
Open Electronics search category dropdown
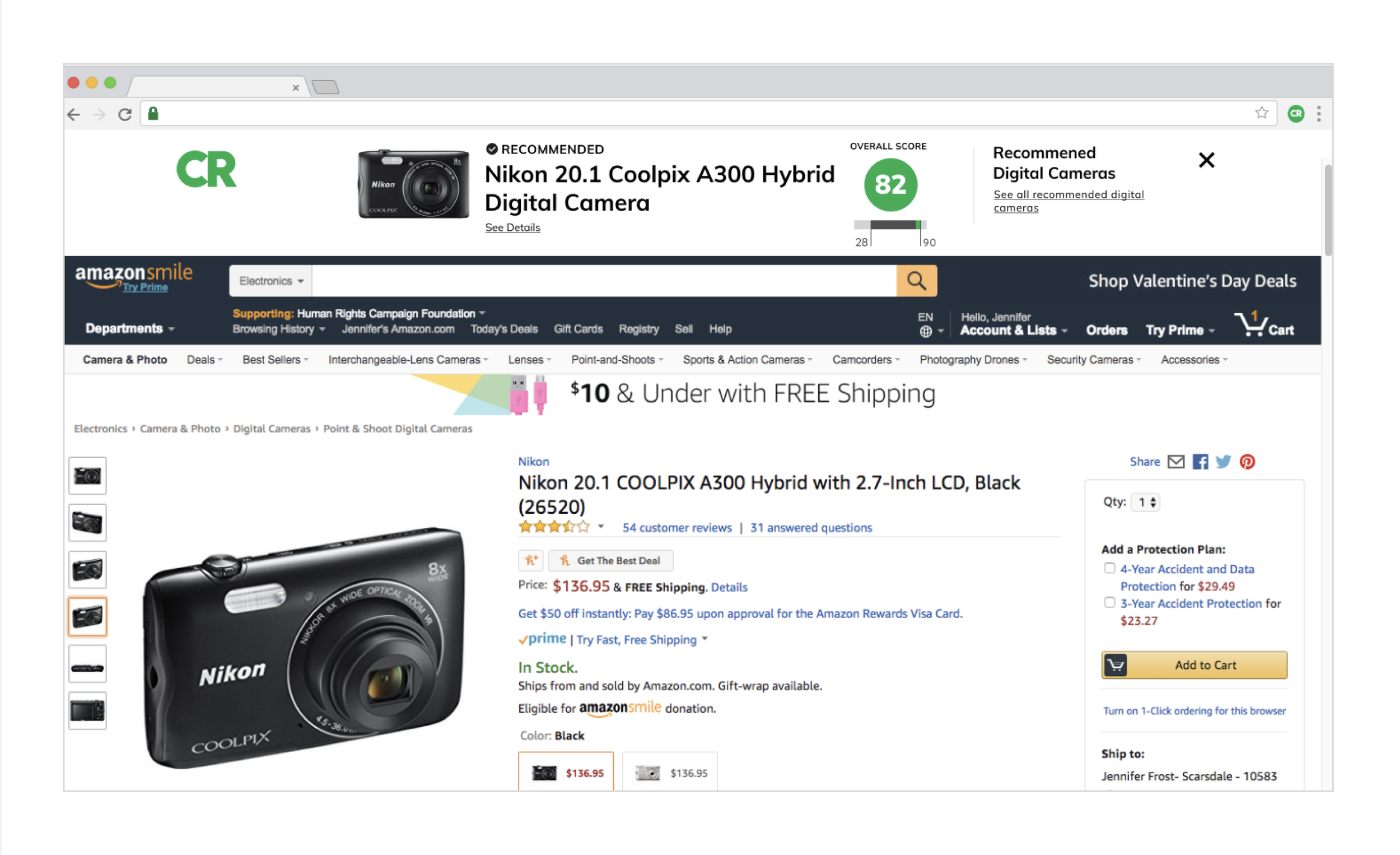(270, 281)
